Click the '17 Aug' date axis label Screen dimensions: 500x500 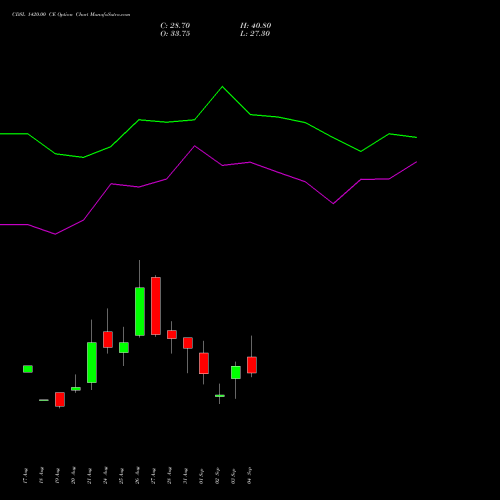pyautogui.click(x=26, y=476)
